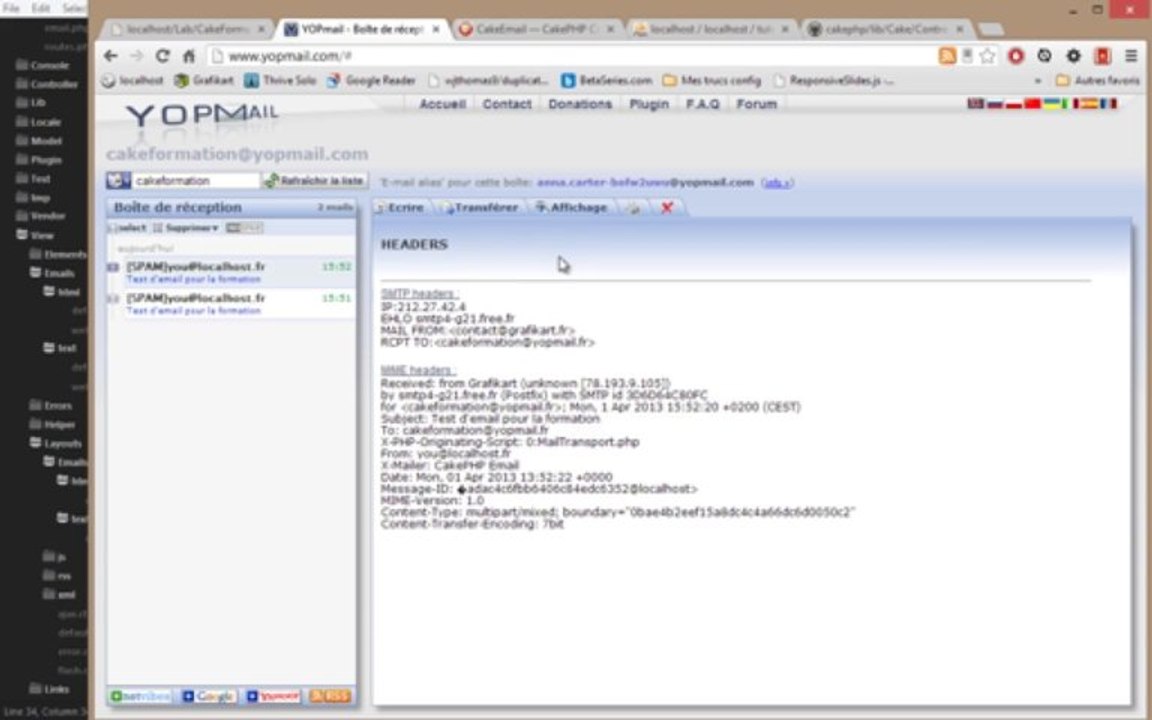Click the red circular extension icon
This screenshot has height=720, width=1152.
click(1016, 56)
